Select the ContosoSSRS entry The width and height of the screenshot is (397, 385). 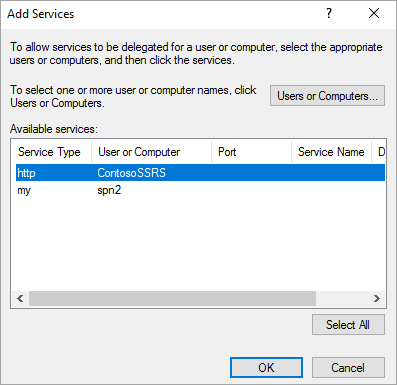click(132, 173)
